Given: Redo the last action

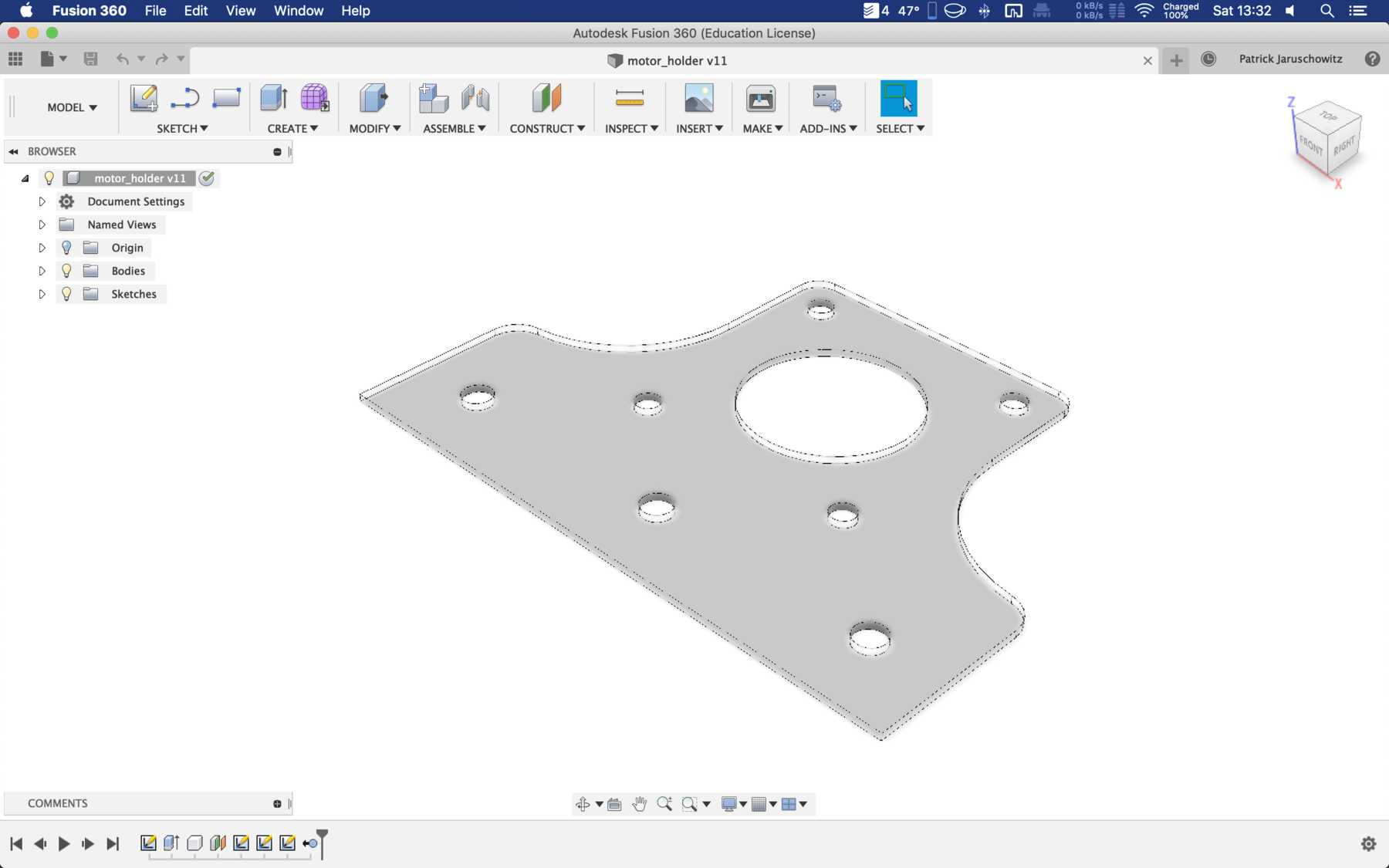Looking at the screenshot, I should [161, 59].
